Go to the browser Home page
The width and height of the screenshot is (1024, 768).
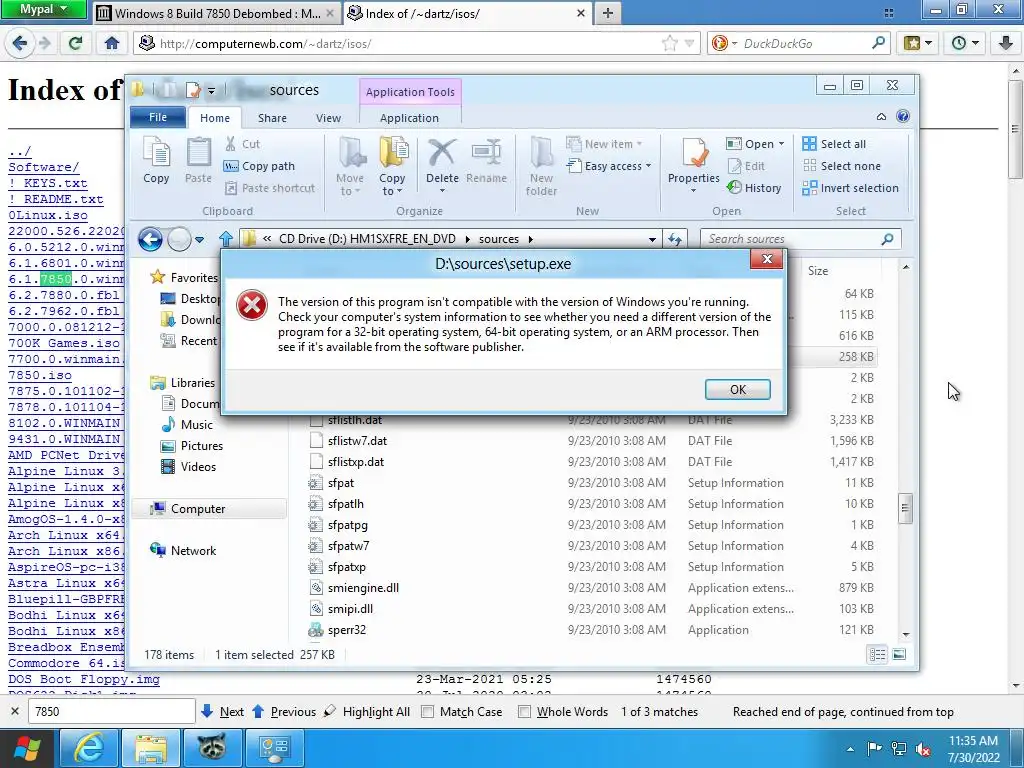pos(112,43)
